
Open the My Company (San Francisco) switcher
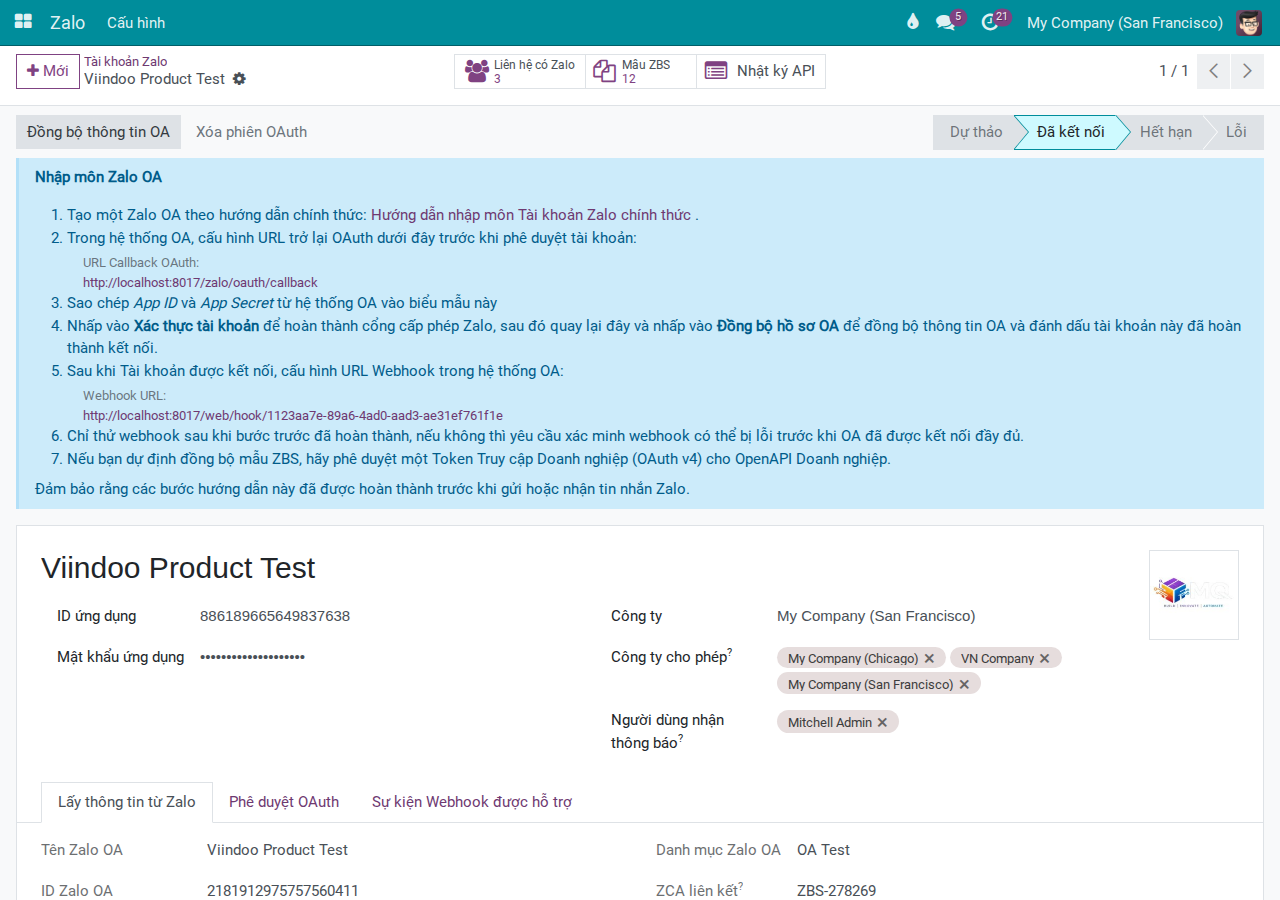coord(1125,22)
